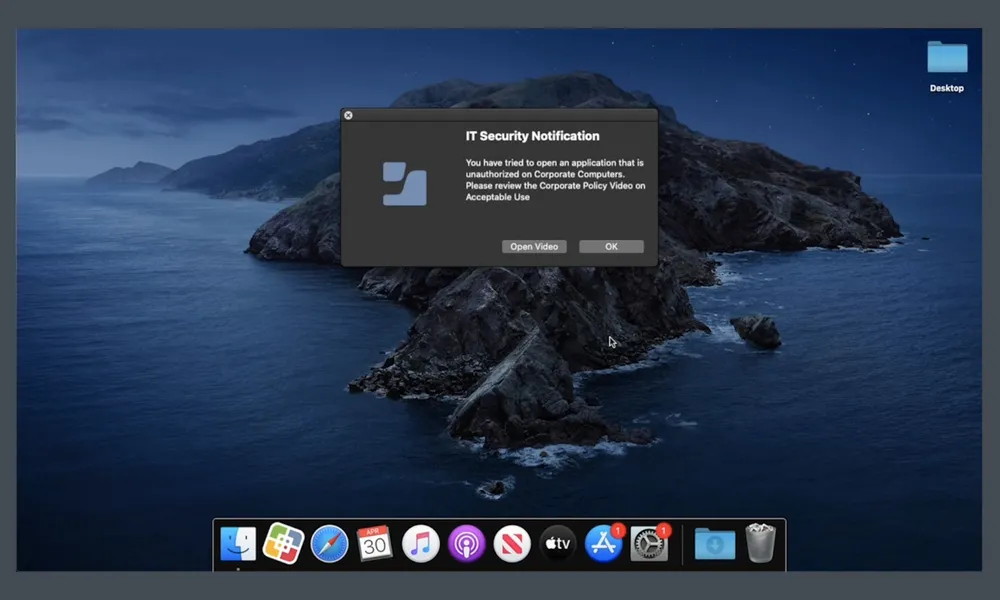This screenshot has width=1000, height=600.
Task: Click the IT Security Notification heading
Action: click(532, 136)
